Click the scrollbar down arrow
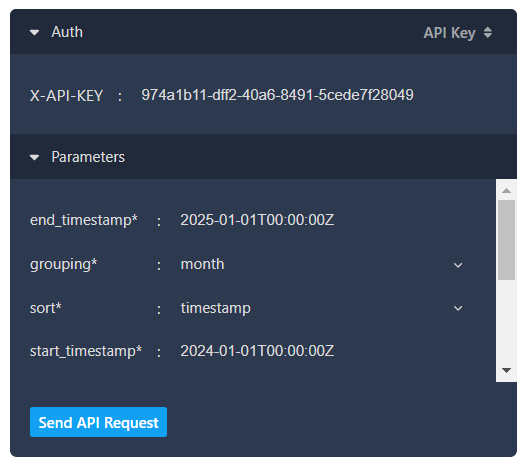The image size is (525, 464). pos(506,370)
